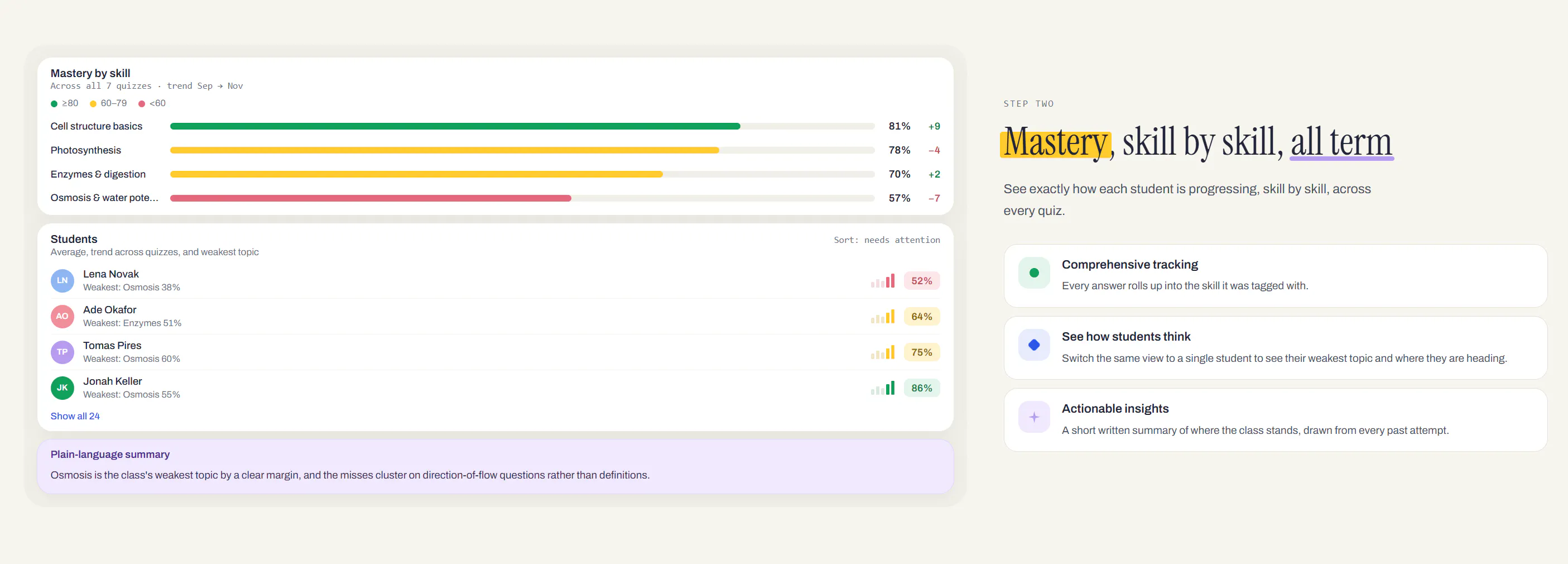Click Lena Novak's LN avatar
Viewport: 1568px width, 564px height.
point(62,281)
